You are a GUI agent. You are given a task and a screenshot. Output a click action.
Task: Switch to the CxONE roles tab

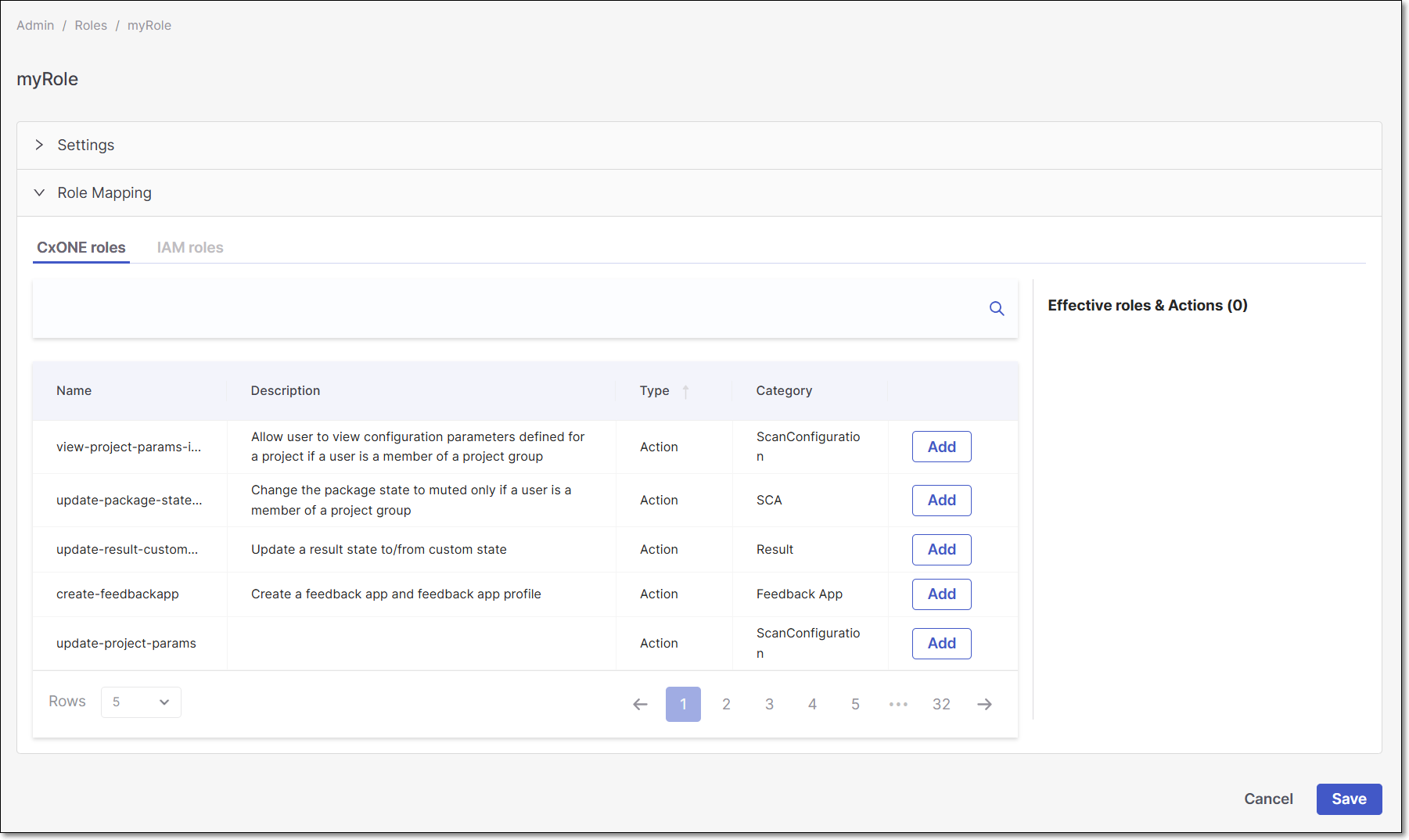(81, 248)
